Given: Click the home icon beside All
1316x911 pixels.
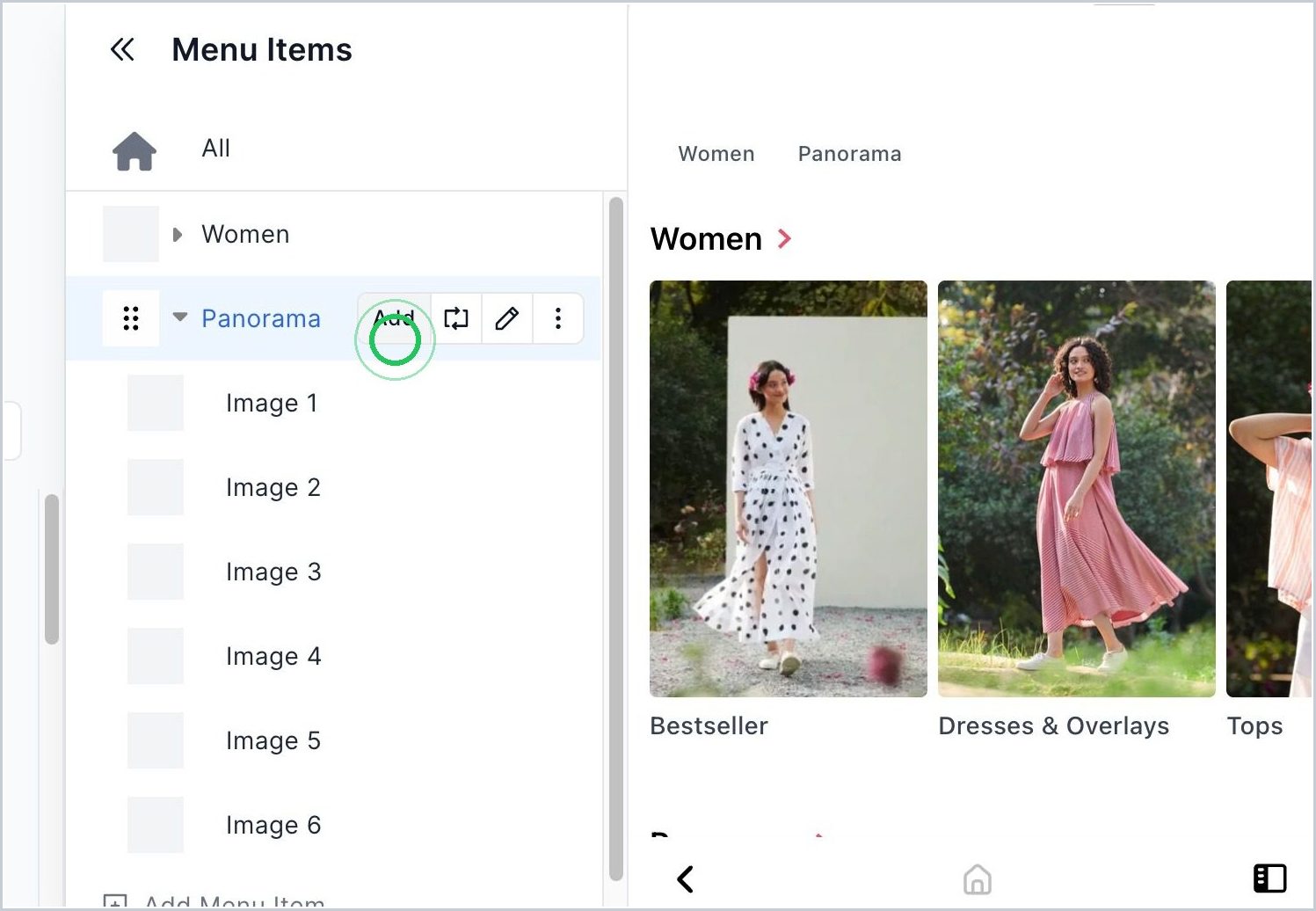Looking at the screenshot, I should pos(135,150).
